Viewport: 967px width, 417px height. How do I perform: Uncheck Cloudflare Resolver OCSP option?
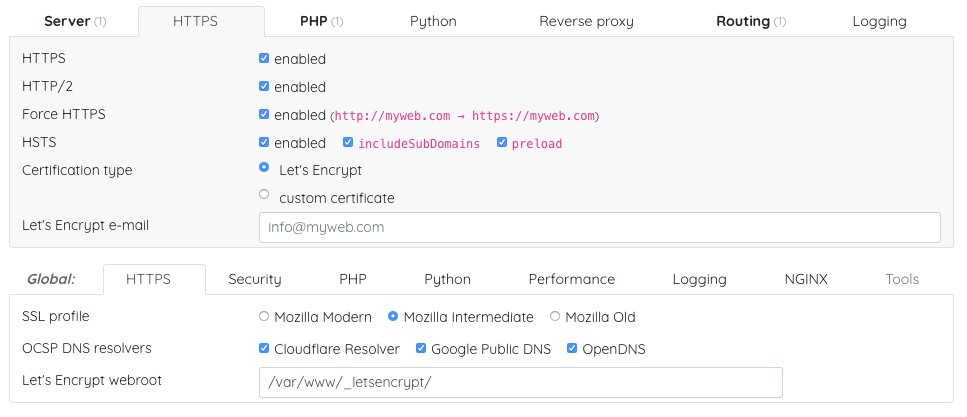coord(264,349)
